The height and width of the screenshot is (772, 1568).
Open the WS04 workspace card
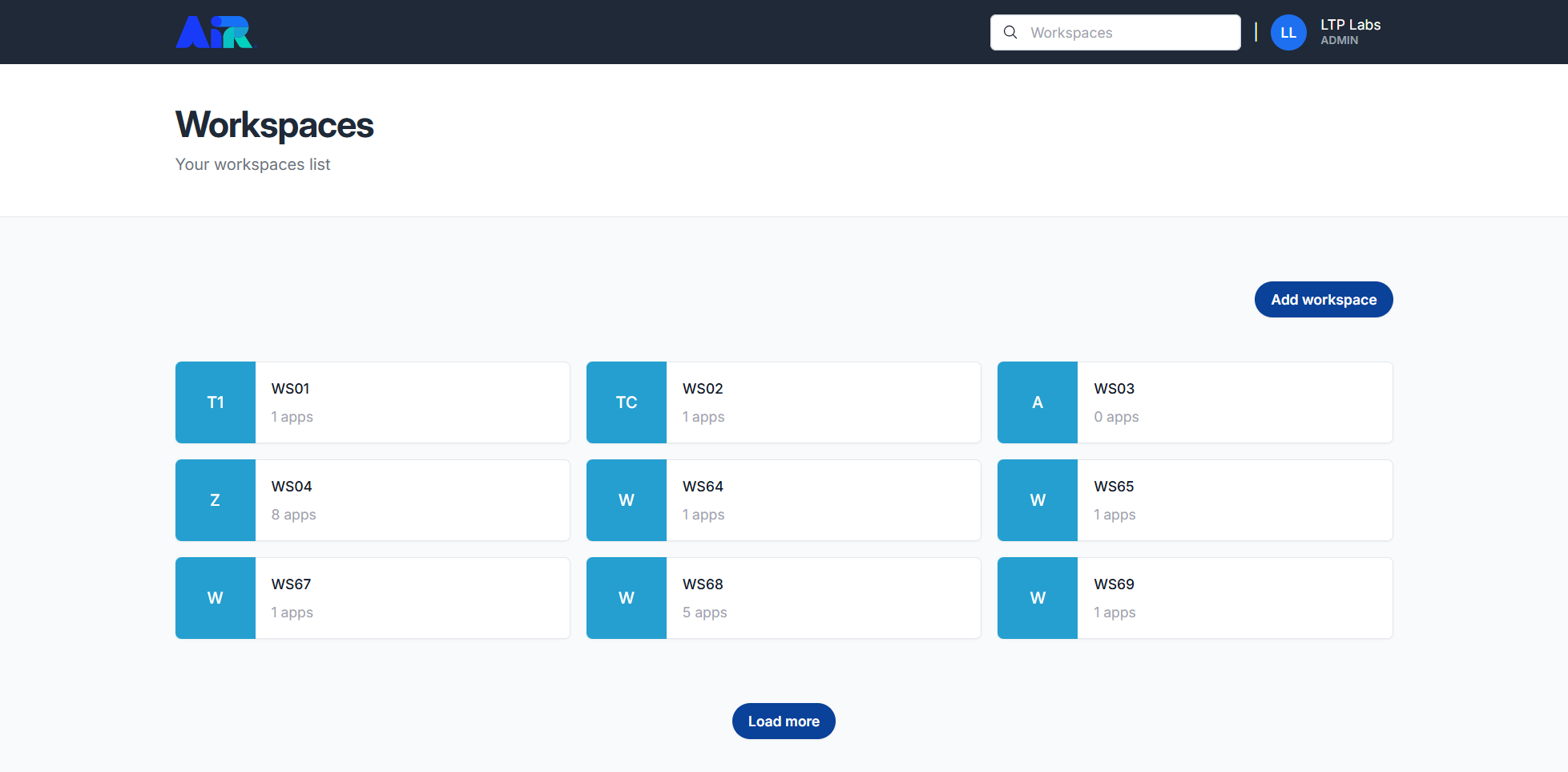[413, 500]
